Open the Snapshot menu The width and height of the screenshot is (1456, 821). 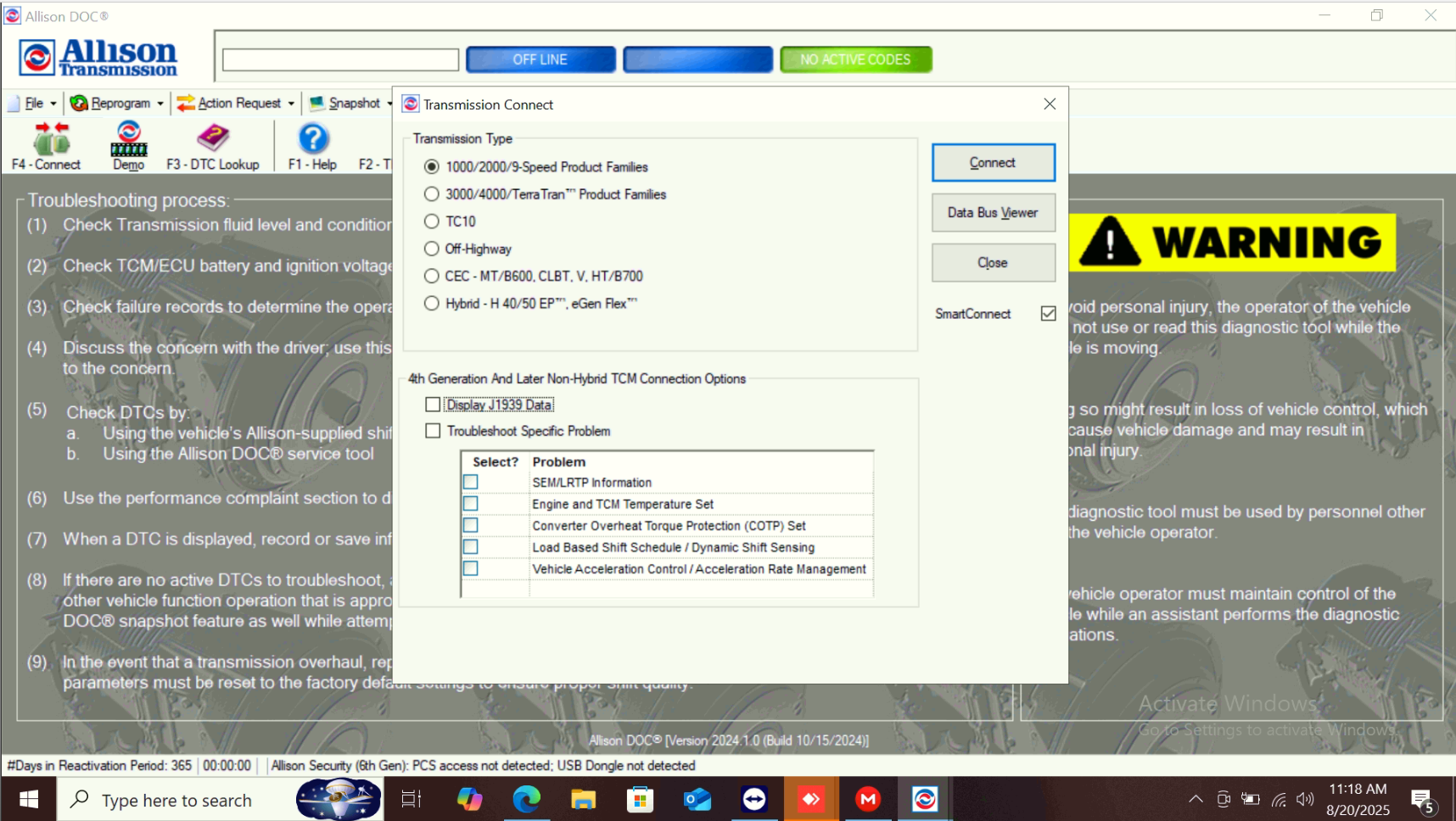[x=355, y=103]
